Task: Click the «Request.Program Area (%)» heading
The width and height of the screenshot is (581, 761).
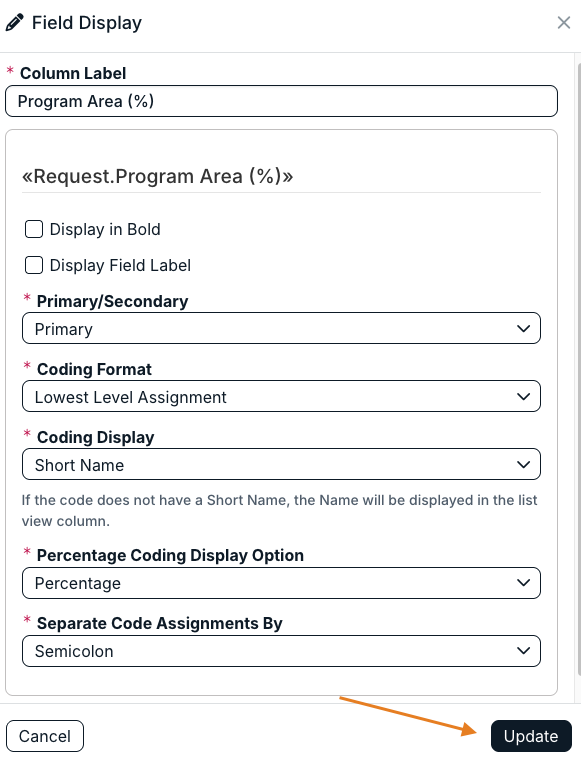Action: [x=157, y=176]
